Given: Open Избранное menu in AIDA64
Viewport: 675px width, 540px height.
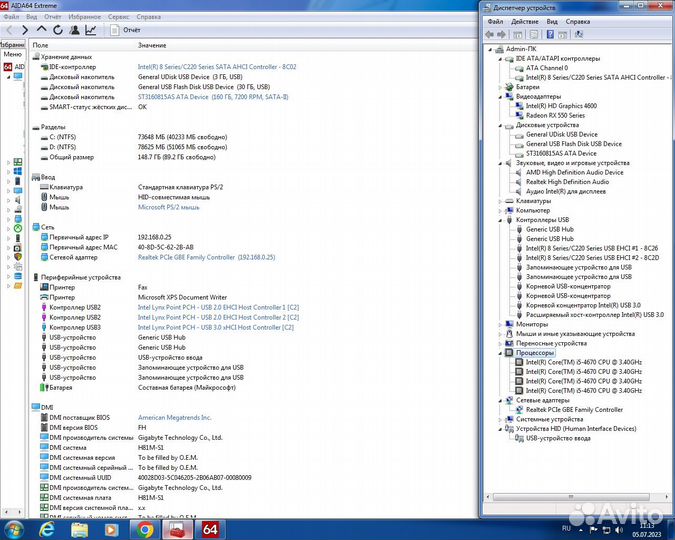Looking at the screenshot, I should pyautogui.click(x=84, y=17).
